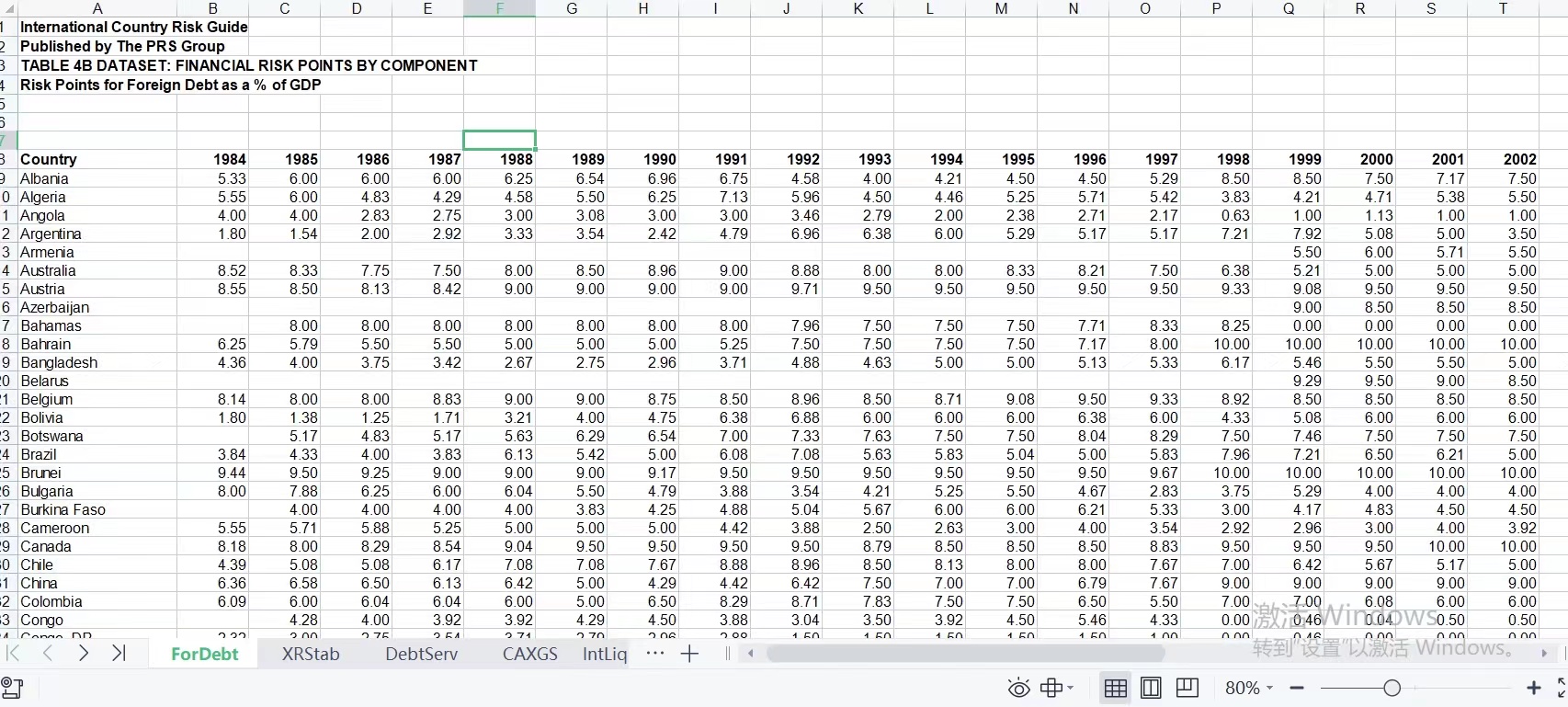
Task: Click the 'Colombia' country cell
Action: tap(97, 601)
